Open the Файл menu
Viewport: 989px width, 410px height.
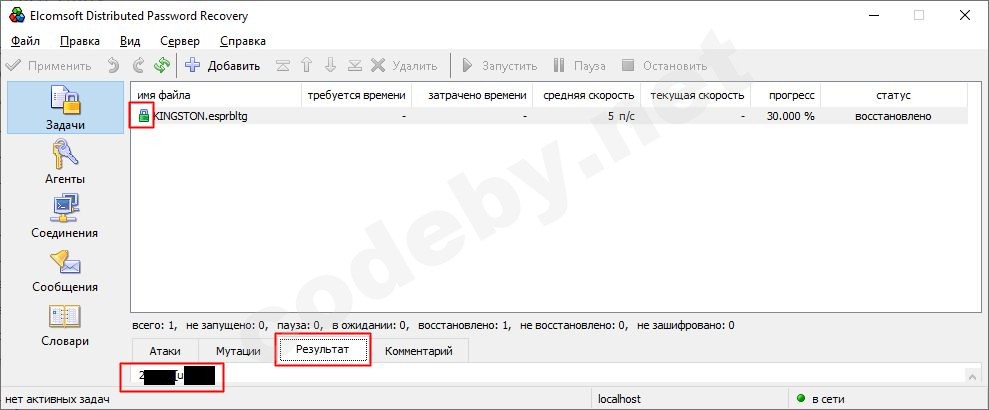tap(25, 41)
